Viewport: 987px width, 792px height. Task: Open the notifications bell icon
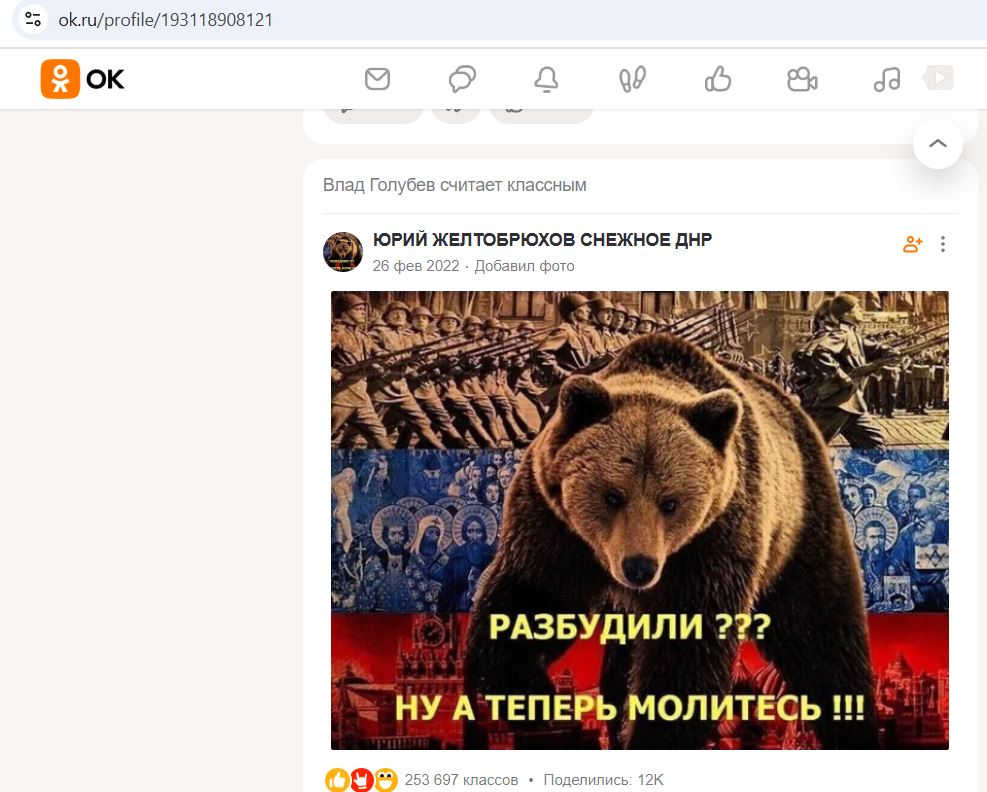546,80
